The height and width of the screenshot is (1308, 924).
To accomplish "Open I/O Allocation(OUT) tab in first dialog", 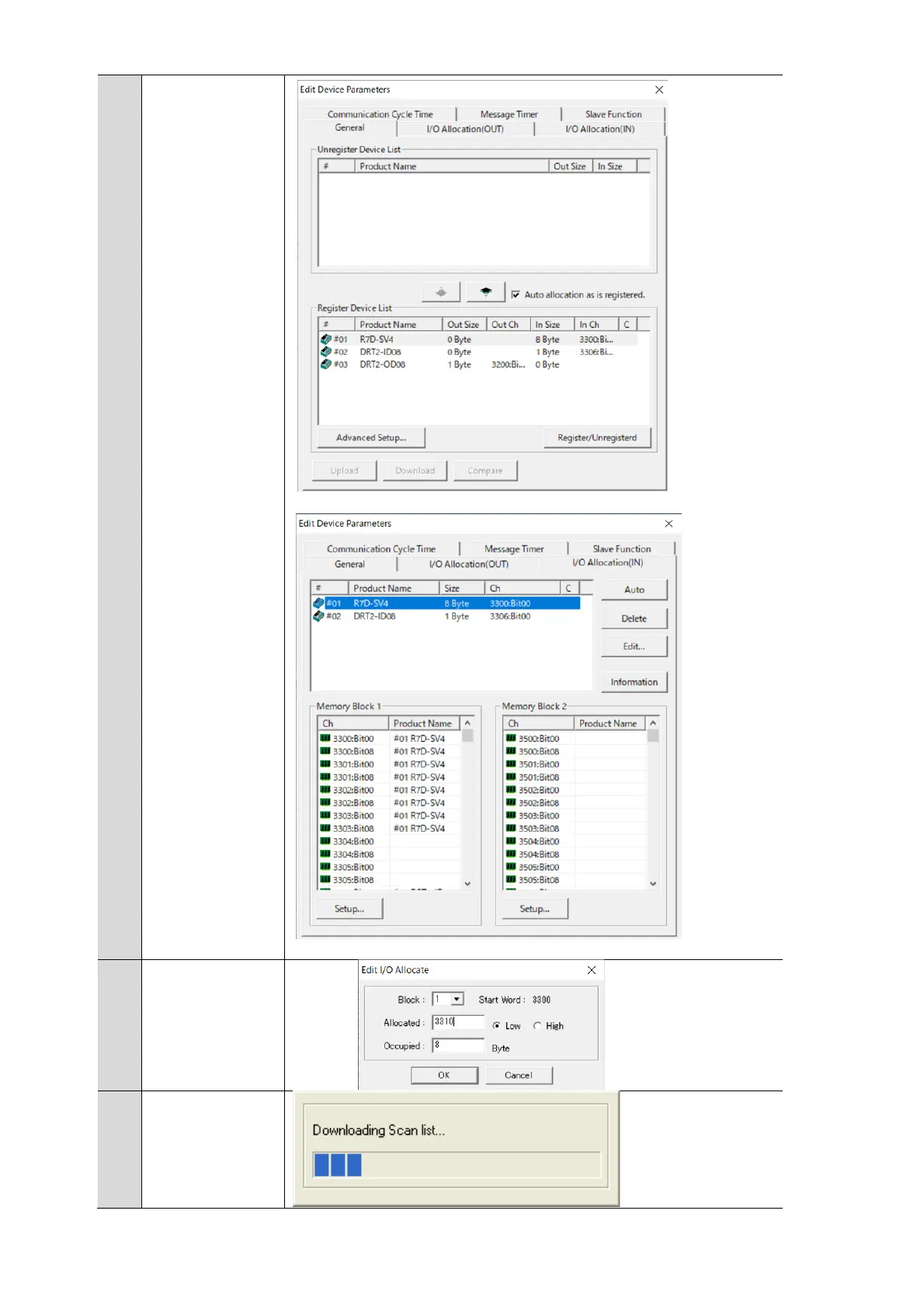I will (x=464, y=129).
